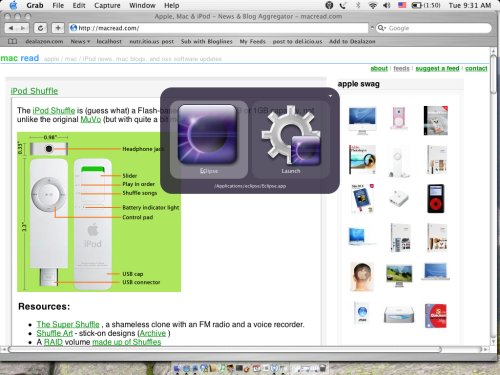The width and height of the screenshot is (500, 375).
Task: Open the Apple menu
Action: pyautogui.click(x=13, y=5)
